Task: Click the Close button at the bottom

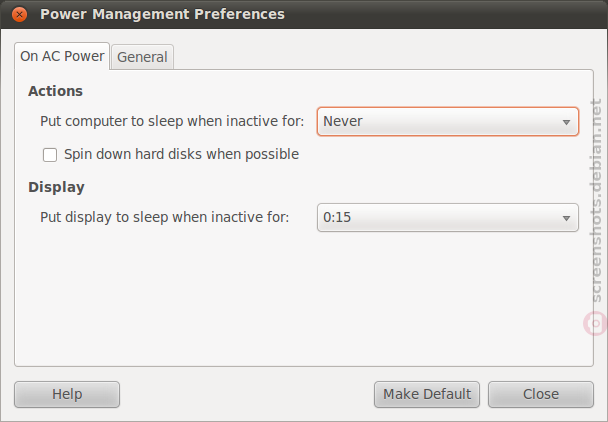Action: pyautogui.click(x=541, y=394)
